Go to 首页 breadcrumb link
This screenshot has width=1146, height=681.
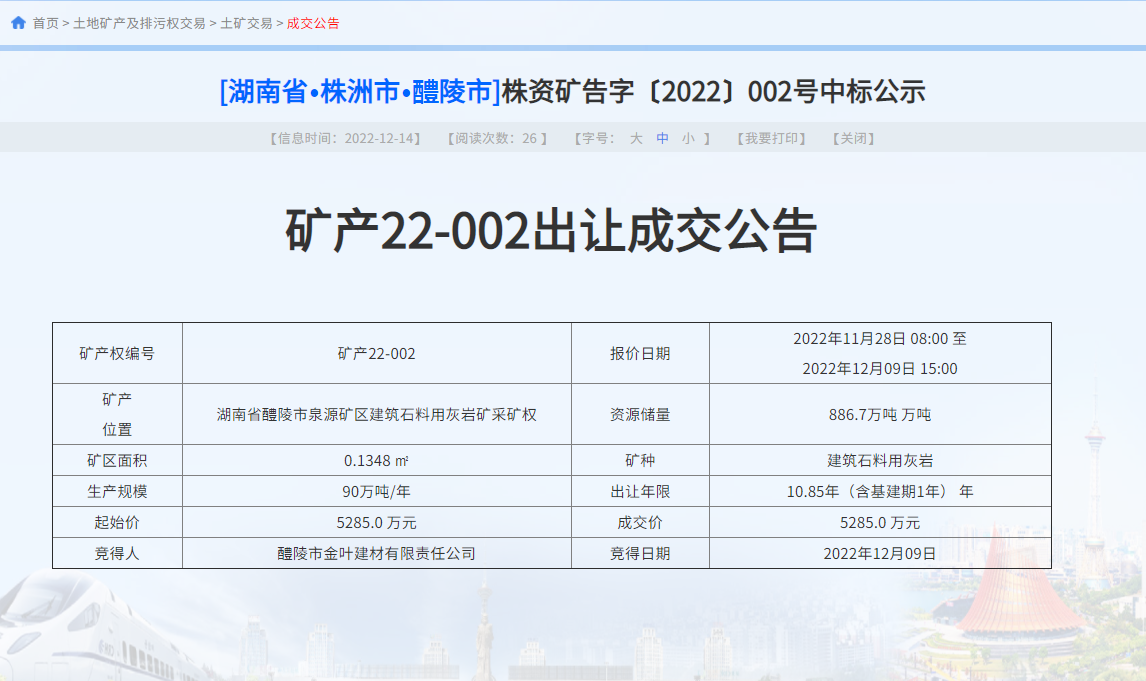[46, 23]
